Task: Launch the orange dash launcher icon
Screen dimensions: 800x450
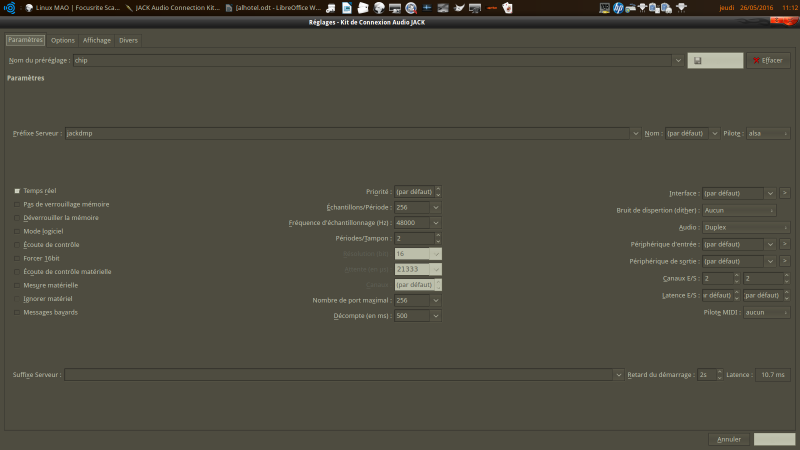Action: tap(491, 8)
